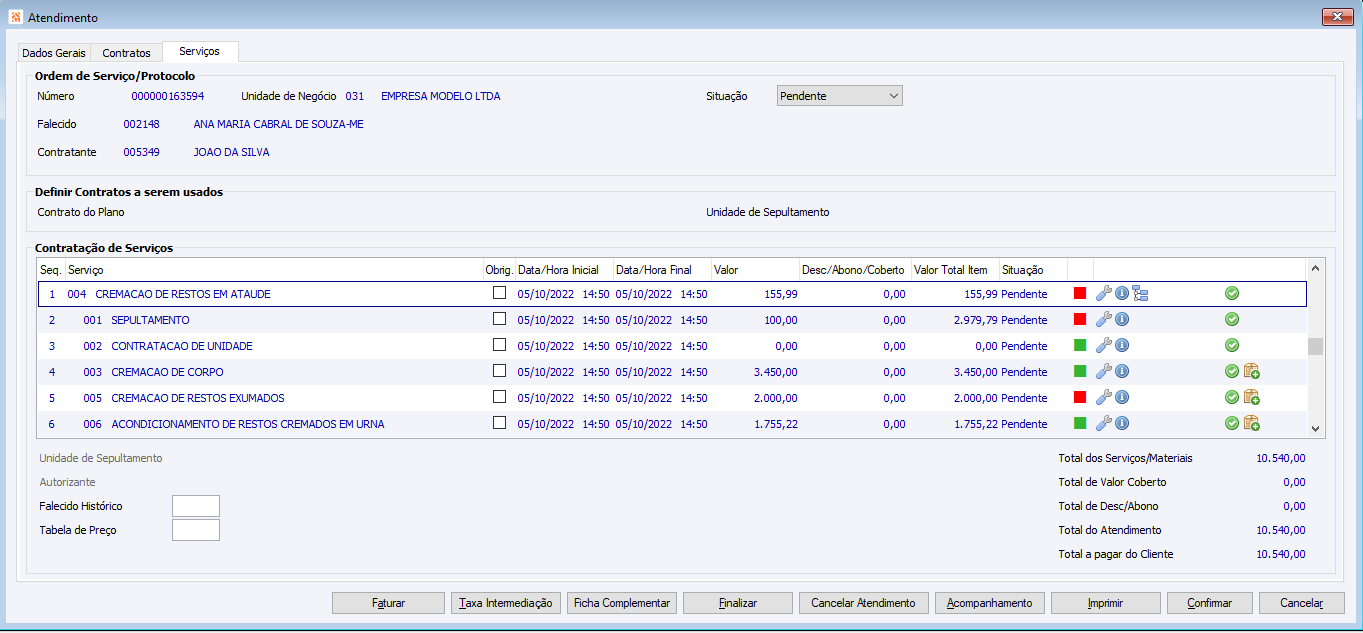Toggle Obrig. checkbox for CREMACAO DE RESTOS EXUMADOS
This screenshot has width=1363, height=633.
tap(499, 397)
